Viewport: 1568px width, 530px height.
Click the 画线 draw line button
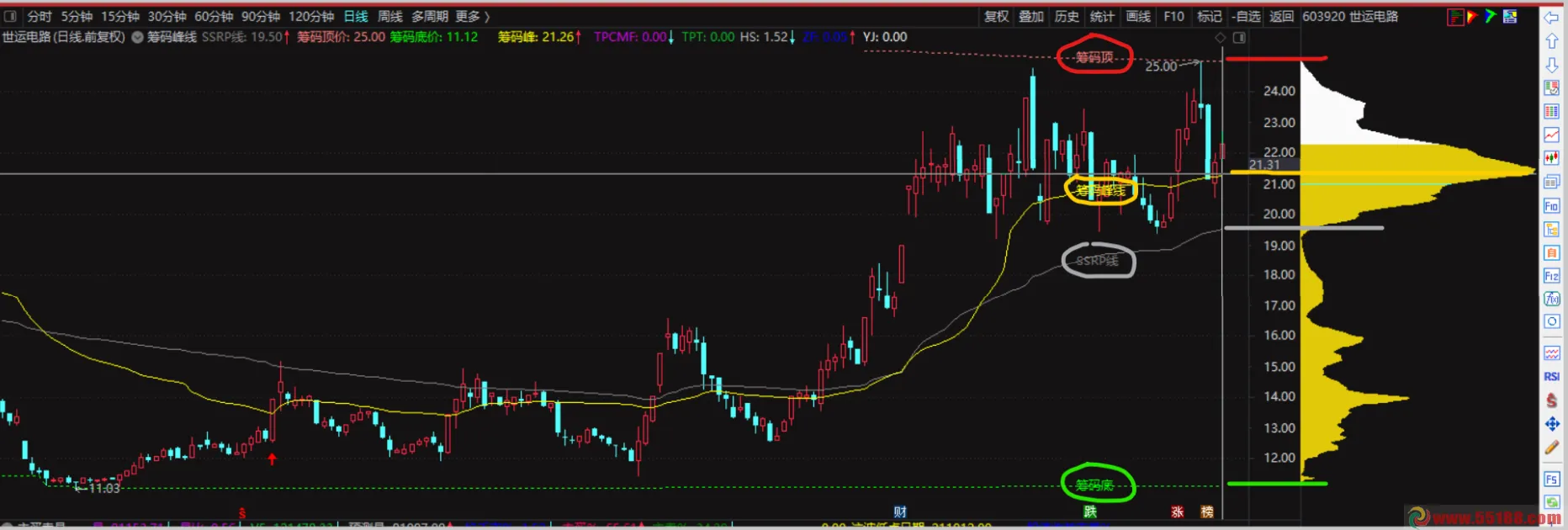pos(1138,16)
